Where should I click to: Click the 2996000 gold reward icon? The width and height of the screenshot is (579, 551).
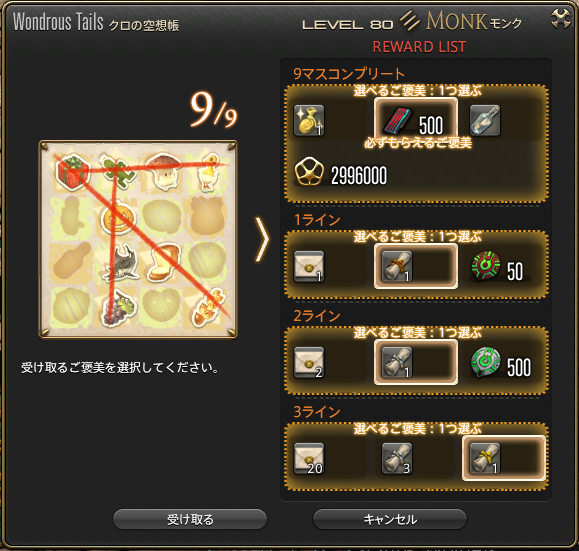(x=309, y=172)
